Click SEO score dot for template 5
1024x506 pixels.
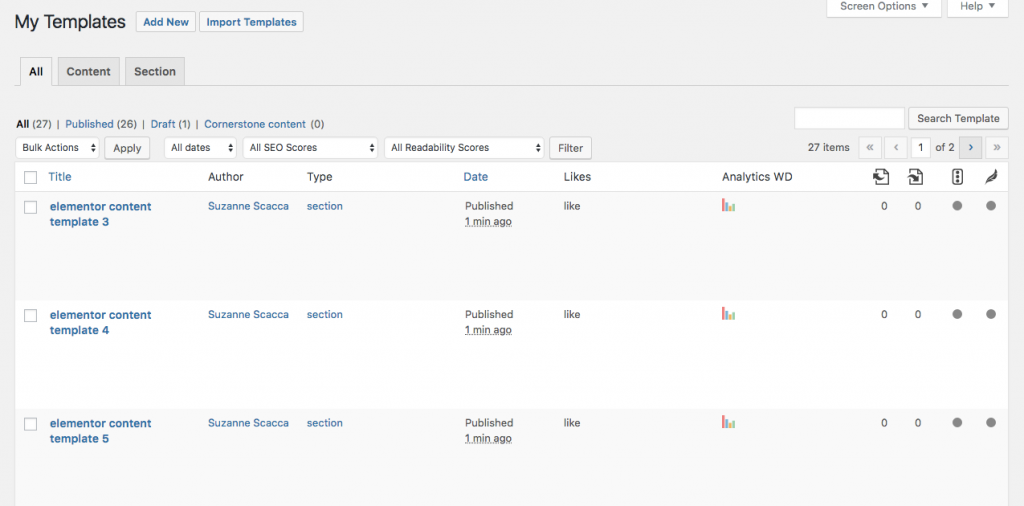click(x=957, y=423)
